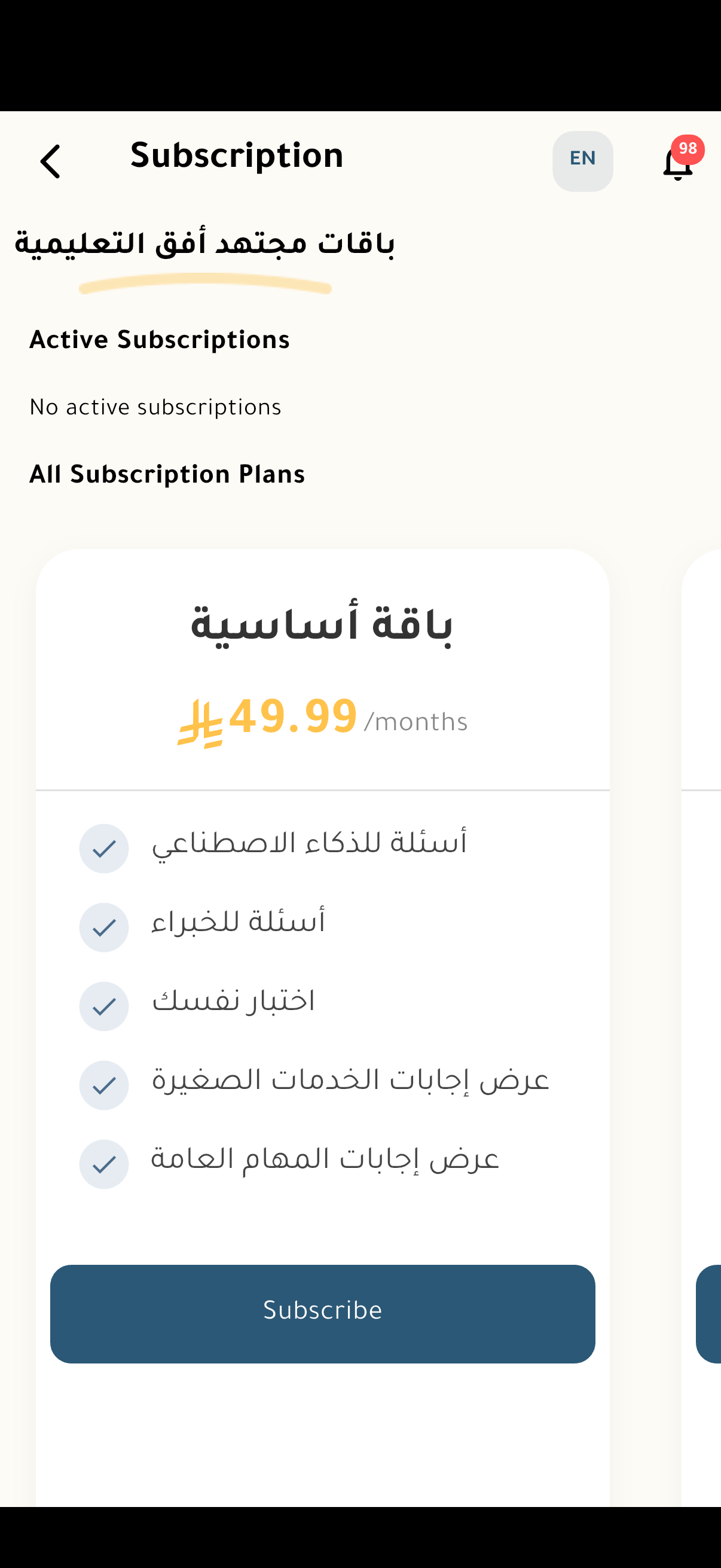Select the باقة أساسية plan title
Image resolution: width=721 pixels, height=1568 pixels.
322,627
